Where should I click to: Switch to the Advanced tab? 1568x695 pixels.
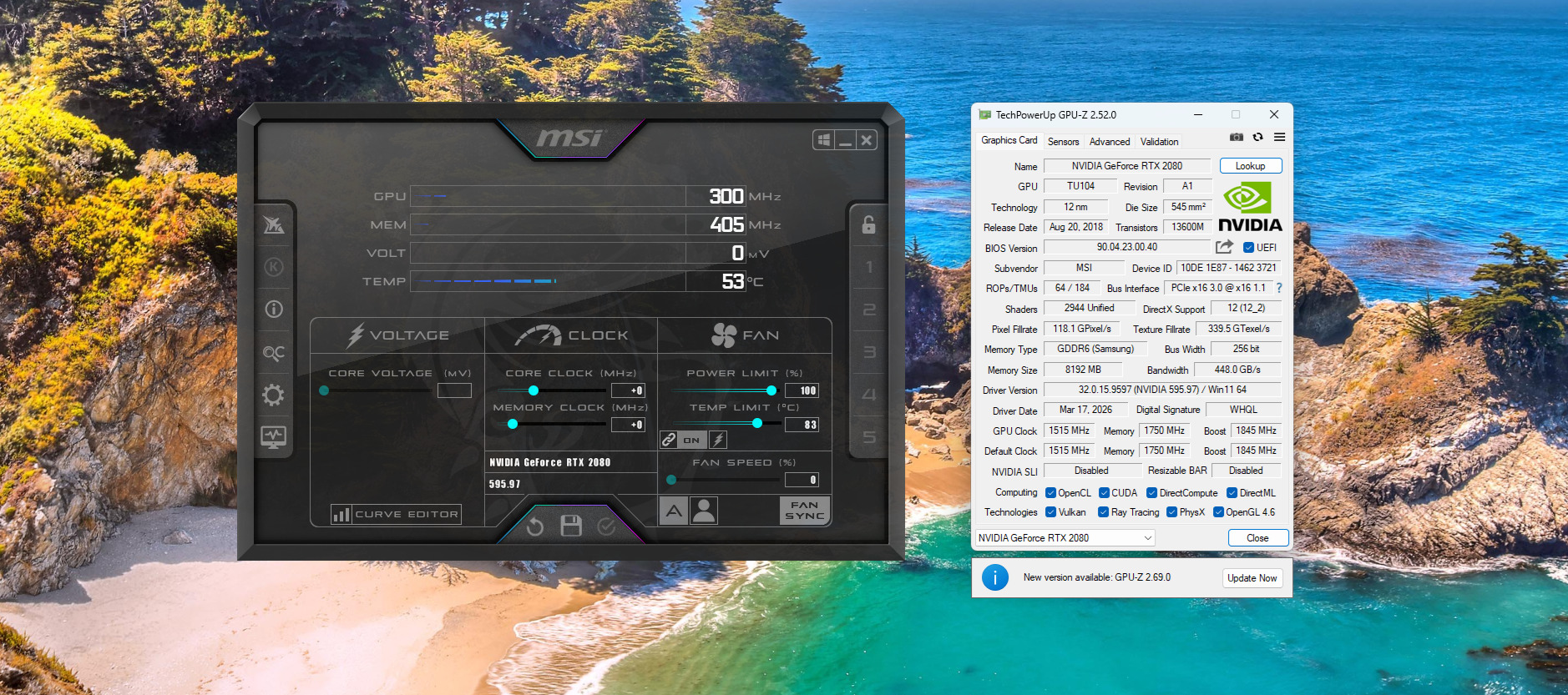click(1110, 142)
